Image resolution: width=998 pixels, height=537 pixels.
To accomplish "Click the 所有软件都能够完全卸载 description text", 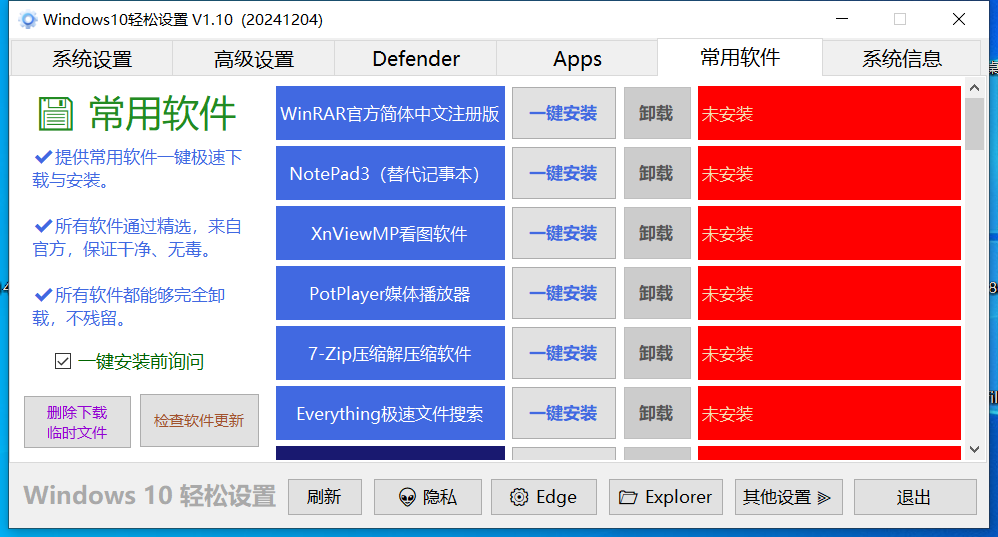I will [x=129, y=306].
